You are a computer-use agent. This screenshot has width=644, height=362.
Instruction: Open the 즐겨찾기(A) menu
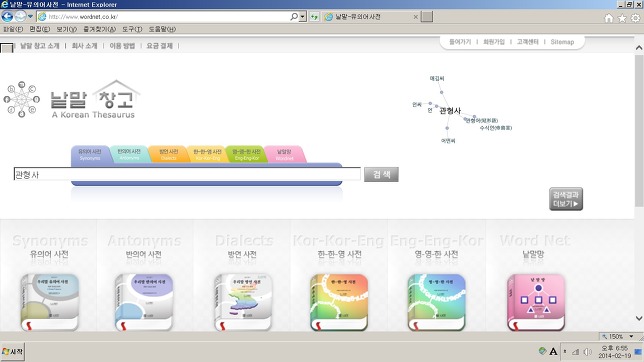pos(99,29)
